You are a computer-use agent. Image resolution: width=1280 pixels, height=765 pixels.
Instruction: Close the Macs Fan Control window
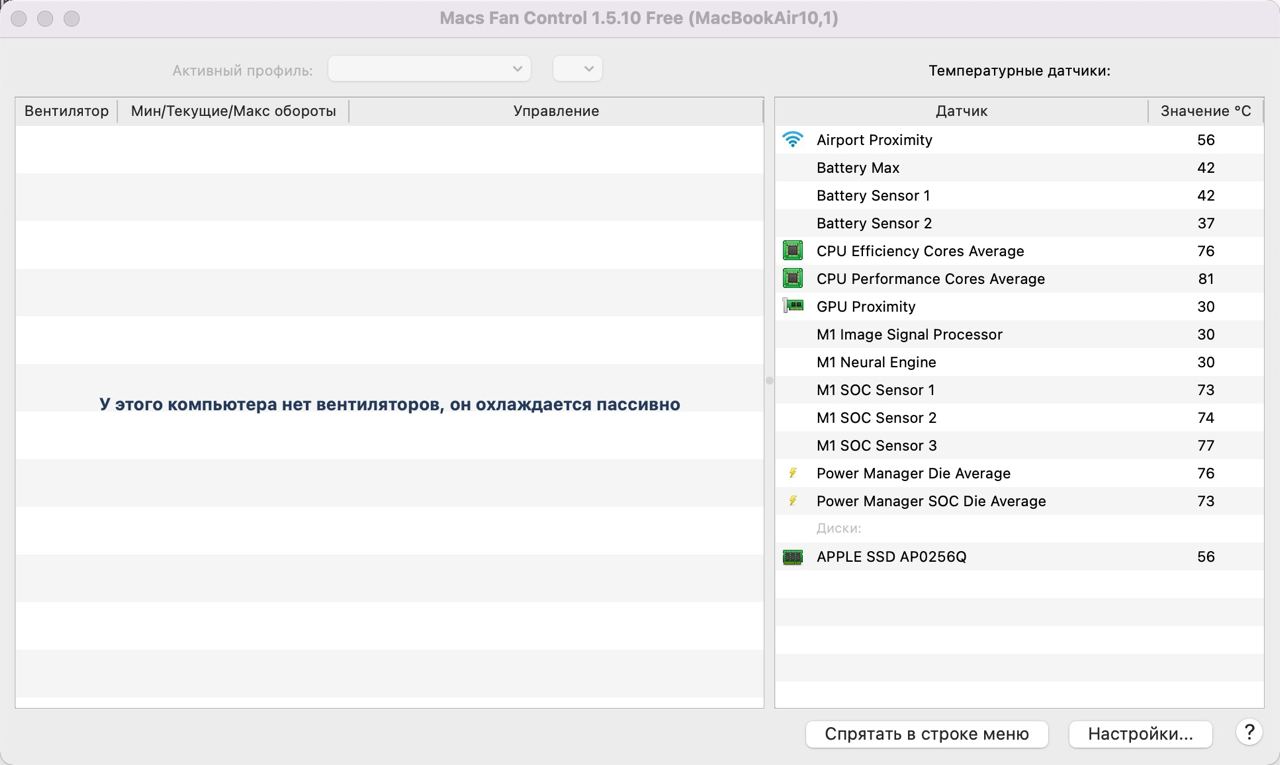coord(19,19)
